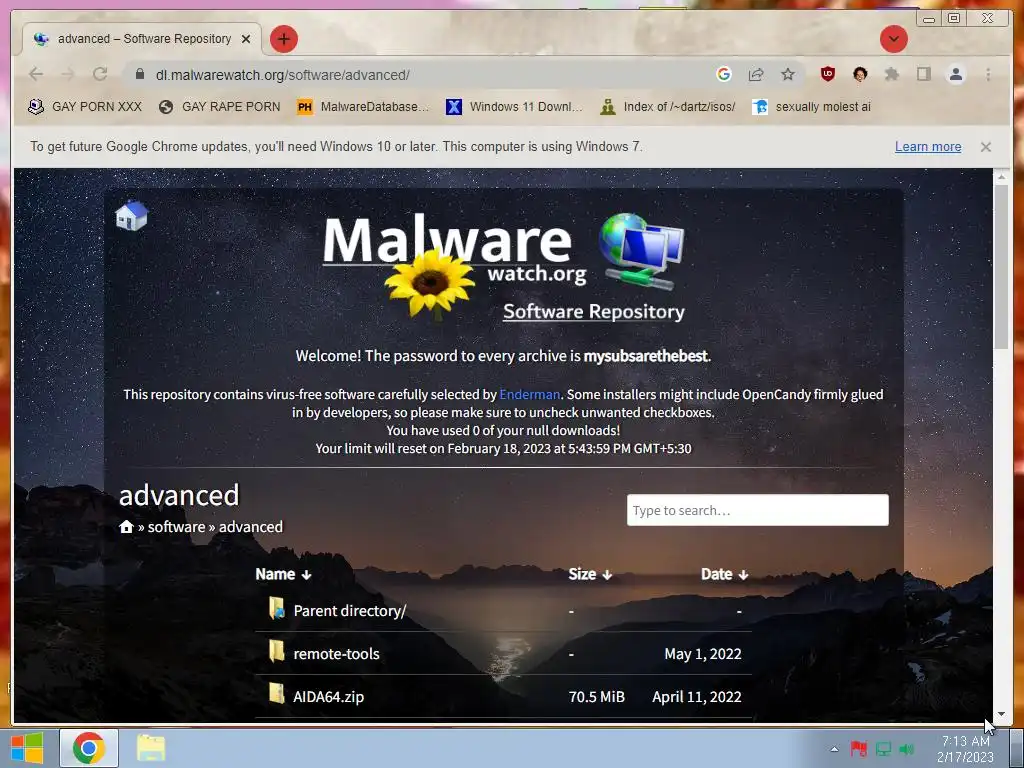Reload the page with the refresh icon

coord(100,74)
